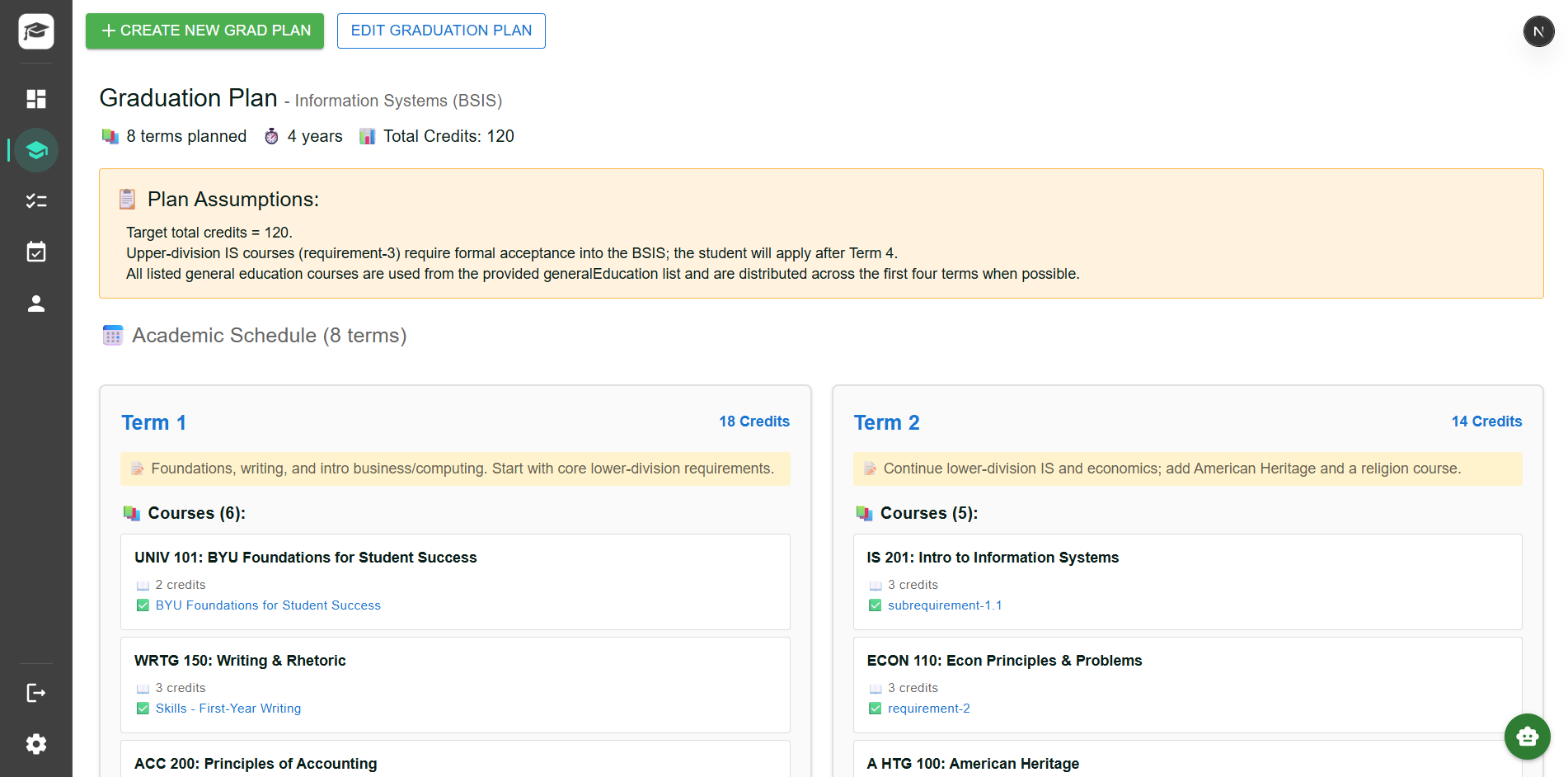Screen dimensions: 1568x777
Task: Collapse the Plan Assumptions panel
Action: 231,199
